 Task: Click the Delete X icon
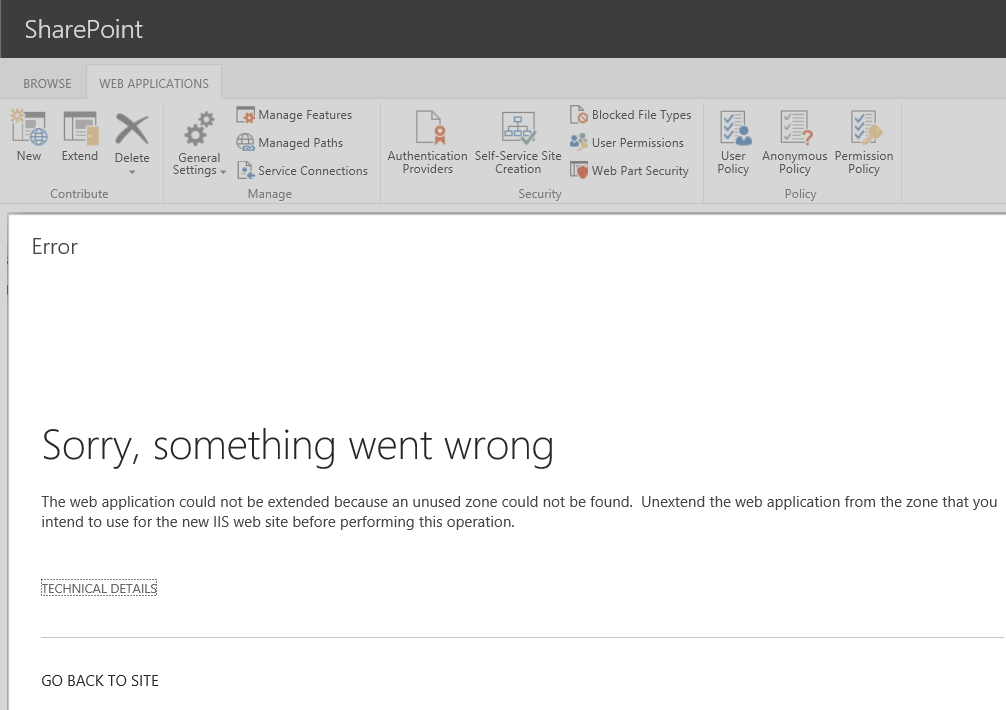(x=132, y=129)
